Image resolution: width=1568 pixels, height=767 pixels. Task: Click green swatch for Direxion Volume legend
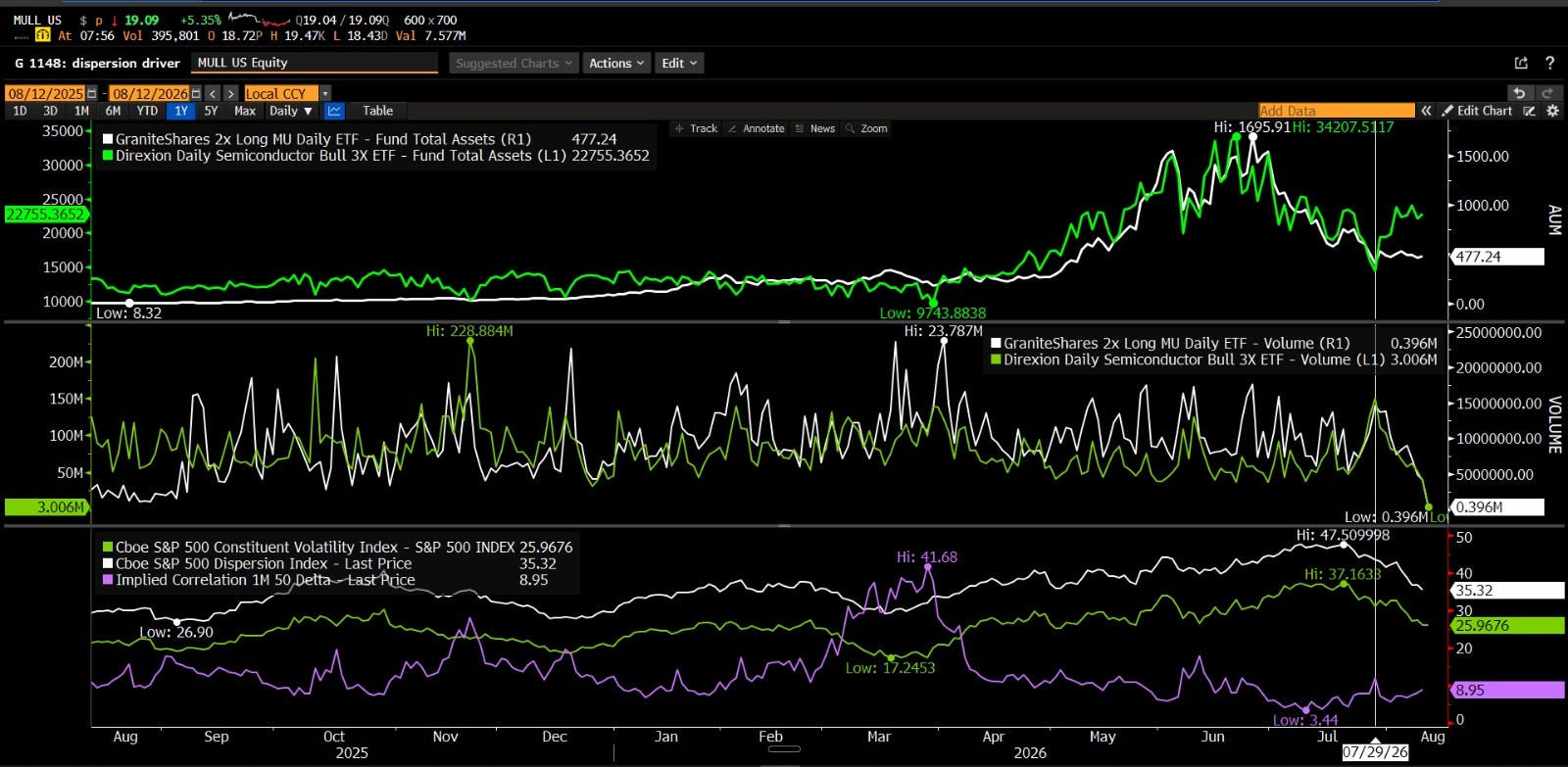(x=996, y=360)
